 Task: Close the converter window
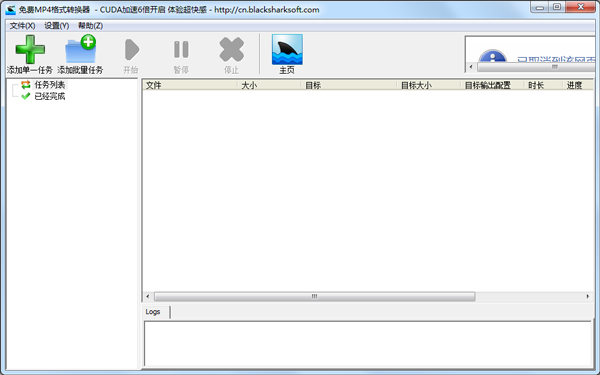(580, 7)
